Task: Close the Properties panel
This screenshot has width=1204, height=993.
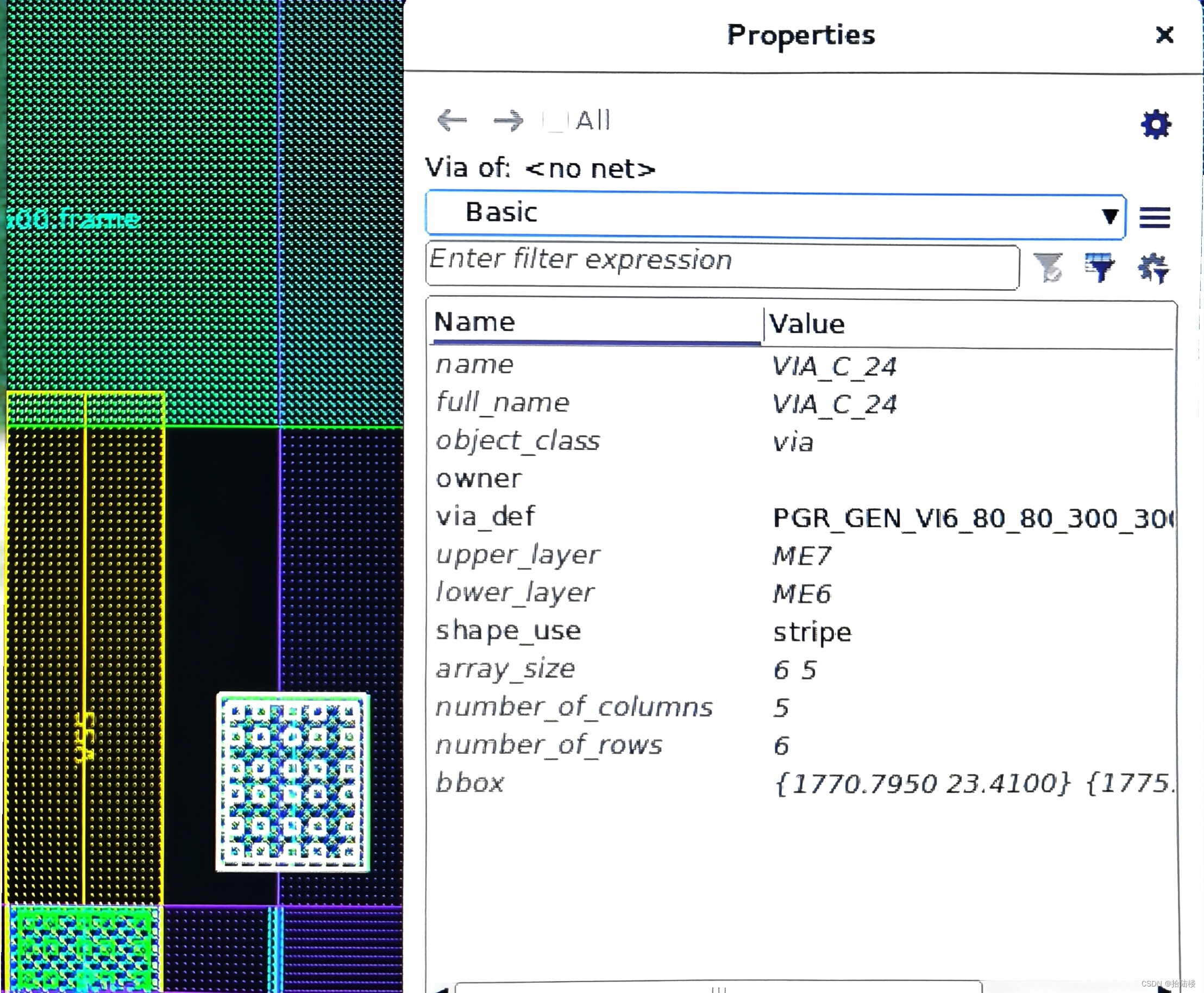Action: [x=1164, y=36]
